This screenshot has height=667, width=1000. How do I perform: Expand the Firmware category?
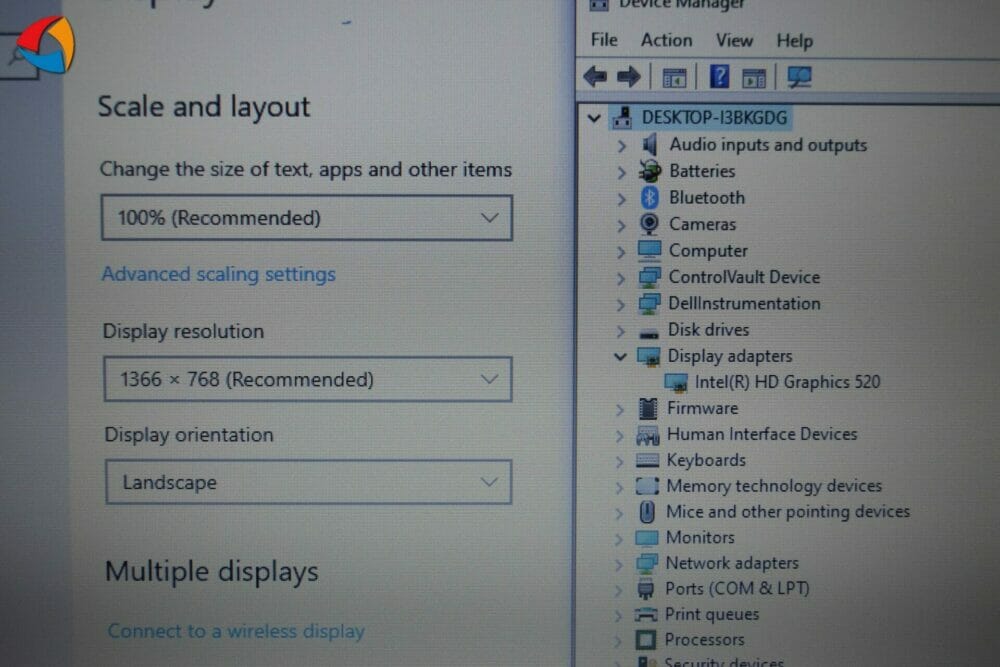click(620, 409)
